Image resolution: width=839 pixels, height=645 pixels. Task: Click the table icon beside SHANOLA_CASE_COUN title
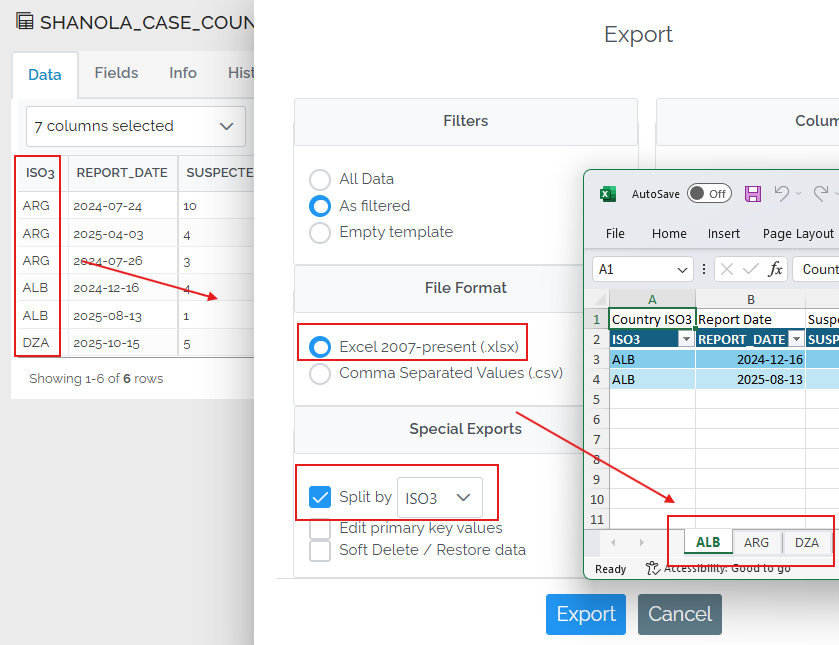tap(27, 20)
